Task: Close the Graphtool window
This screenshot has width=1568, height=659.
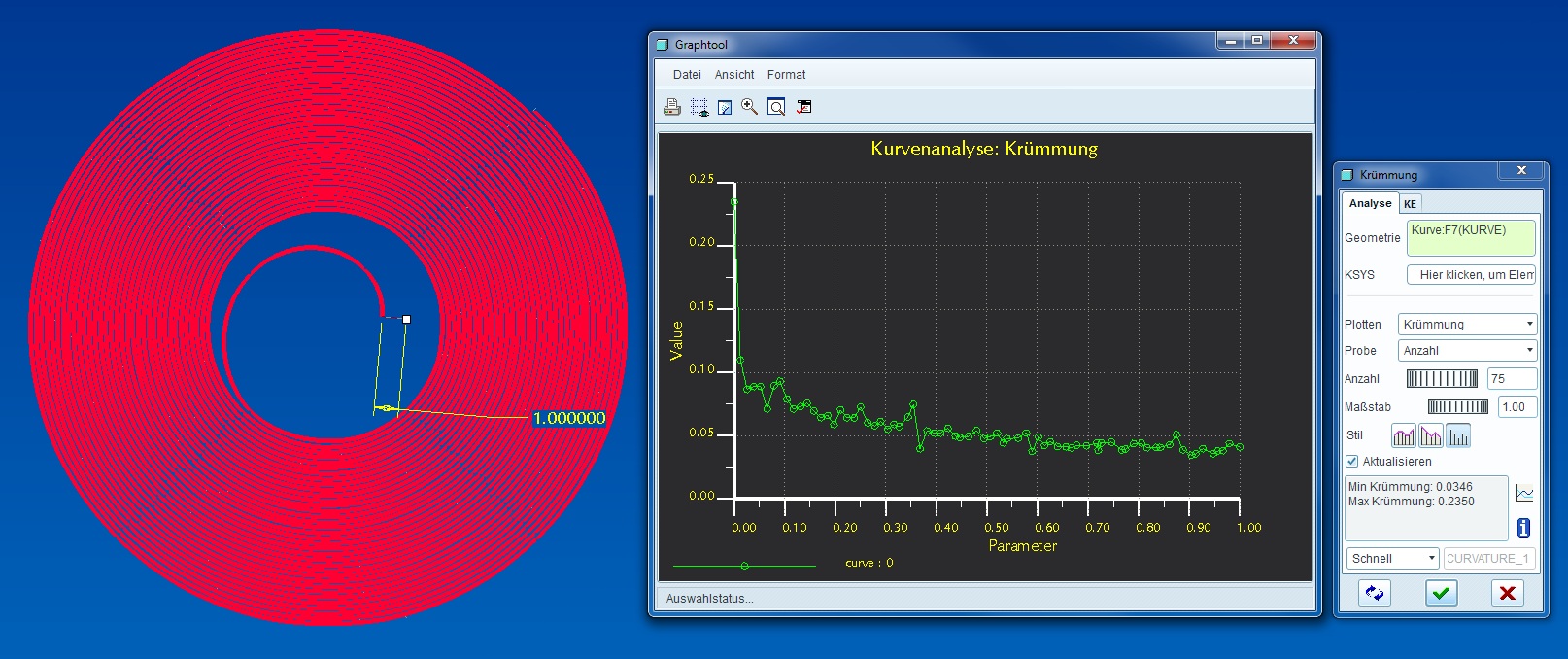Action: click(1293, 41)
